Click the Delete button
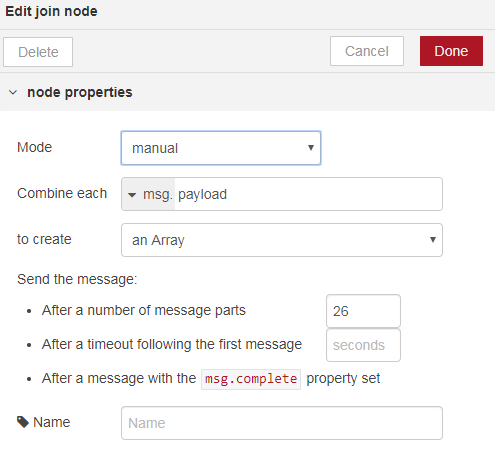Screen dimensions: 495x463 (38, 52)
